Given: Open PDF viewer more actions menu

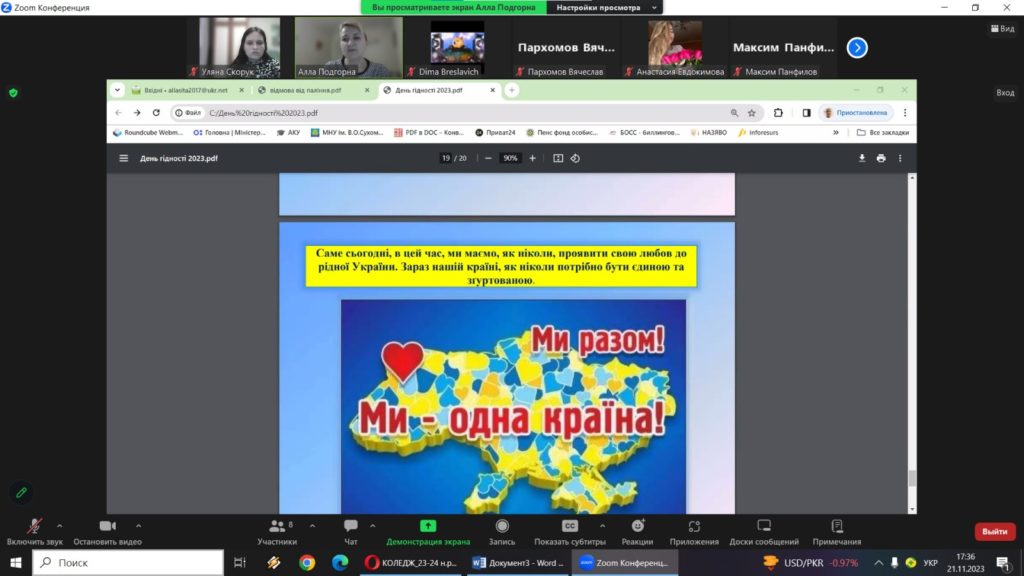Looking at the screenshot, I should pyautogui.click(x=900, y=158).
